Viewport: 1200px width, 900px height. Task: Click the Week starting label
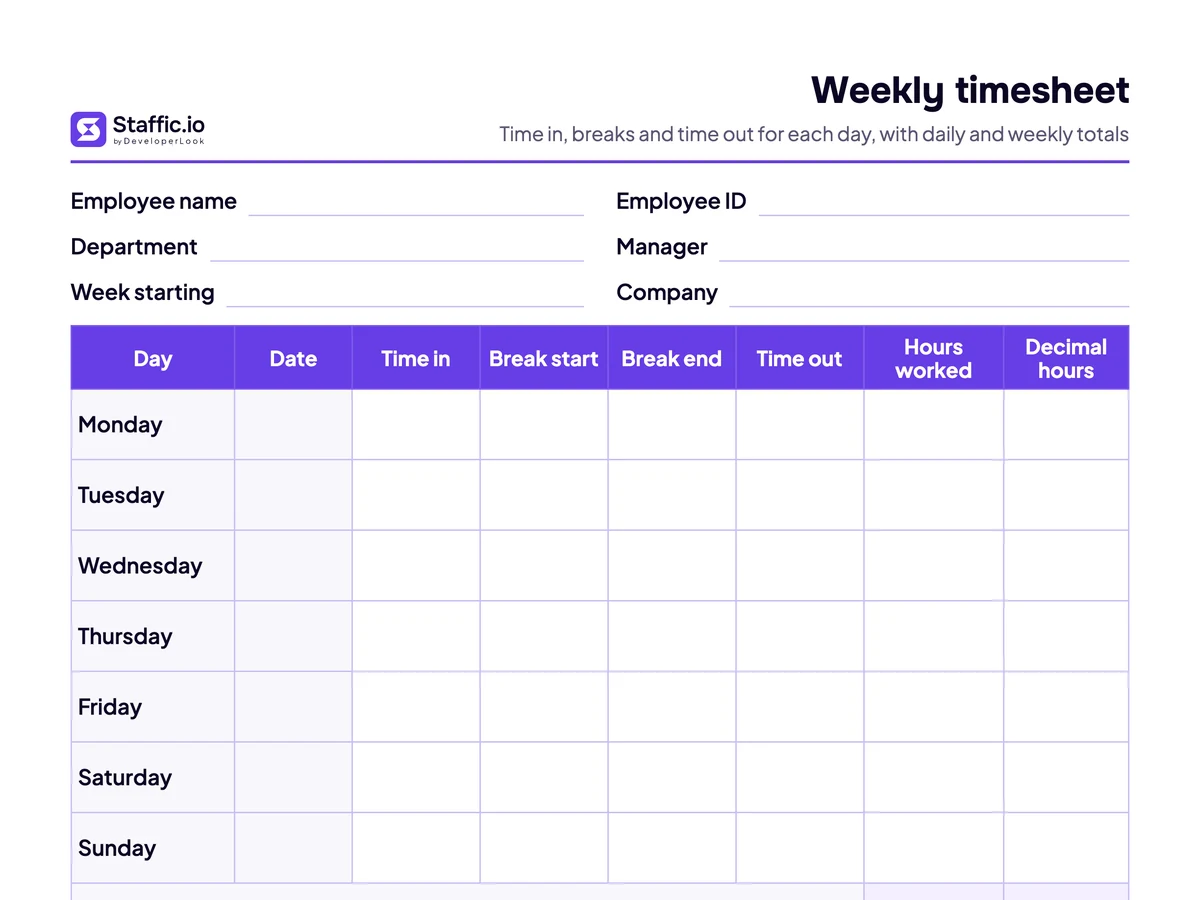pyautogui.click(x=142, y=292)
